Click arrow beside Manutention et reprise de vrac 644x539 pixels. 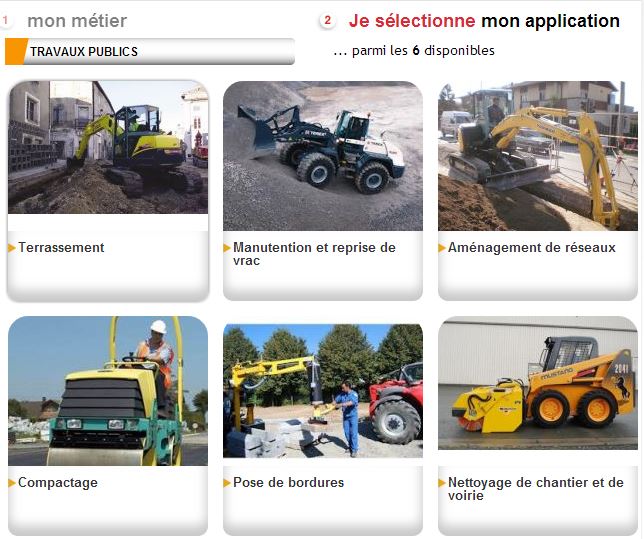227,248
